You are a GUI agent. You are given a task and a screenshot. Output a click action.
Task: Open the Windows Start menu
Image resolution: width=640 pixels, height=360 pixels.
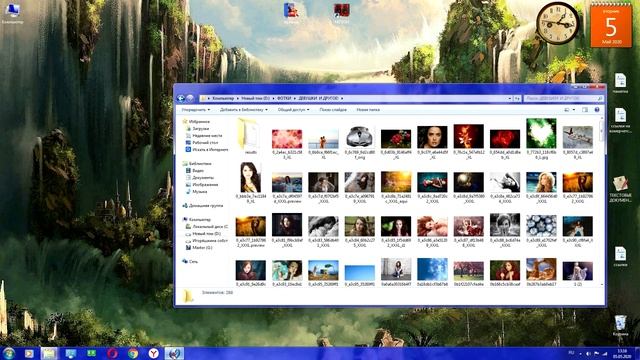(8, 353)
